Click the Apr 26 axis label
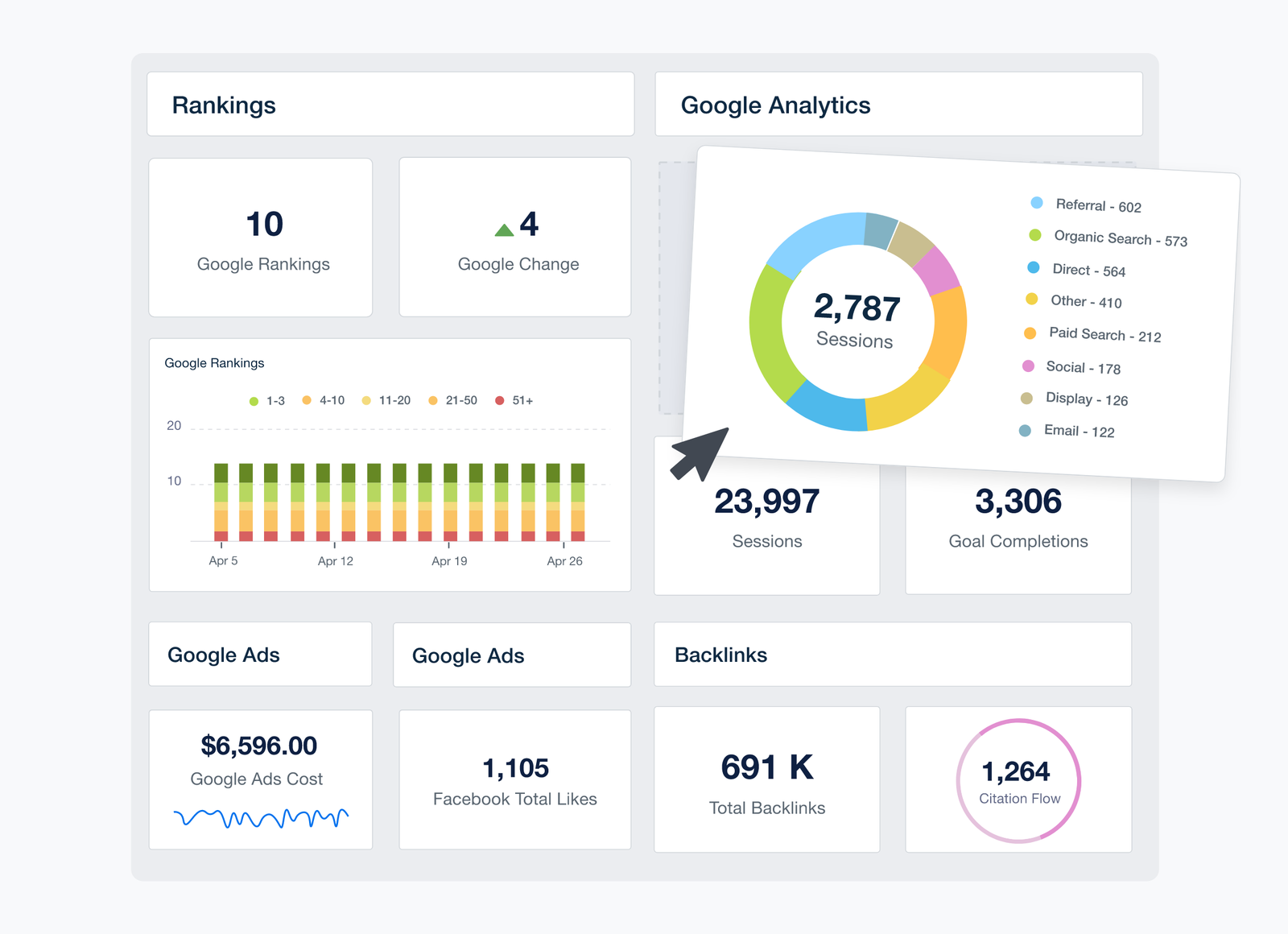The width and height of the screenshot is (1288, 934). (x=564, y=560)
